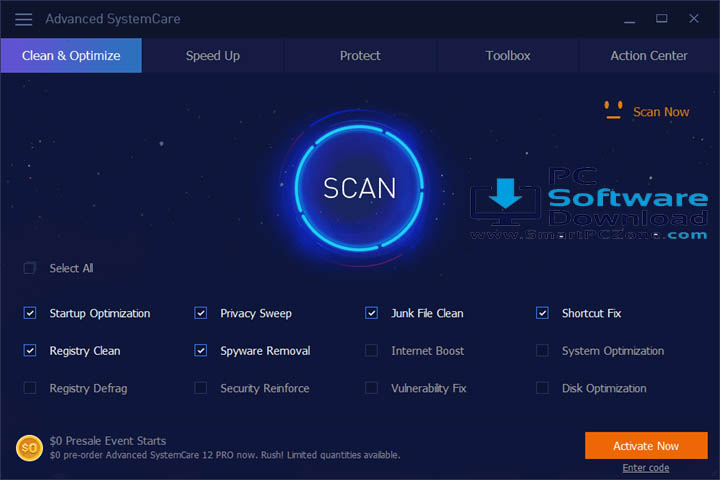
Task: Maximize the Advanced SystemCare window
Action: (661, 18)
